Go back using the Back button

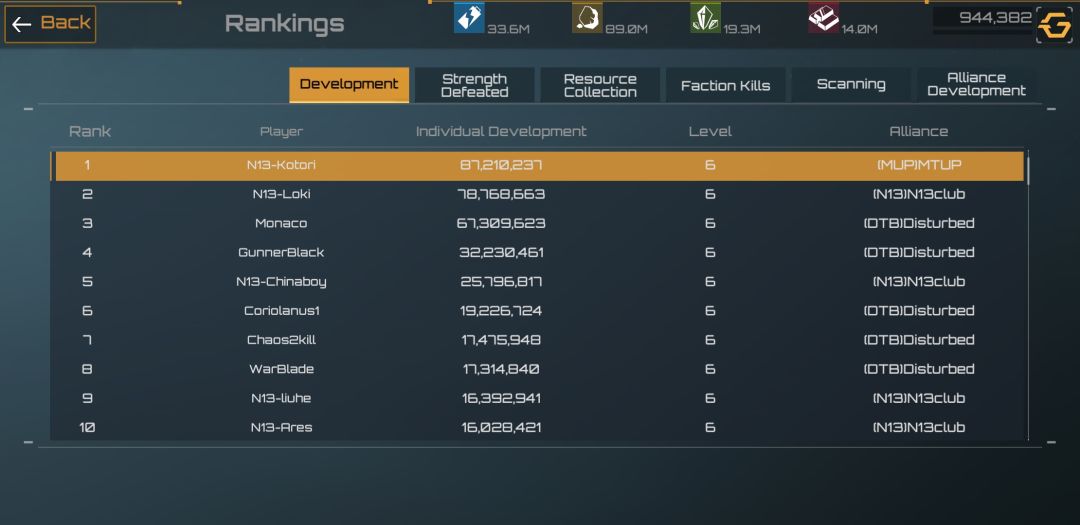tap(50, 24)
